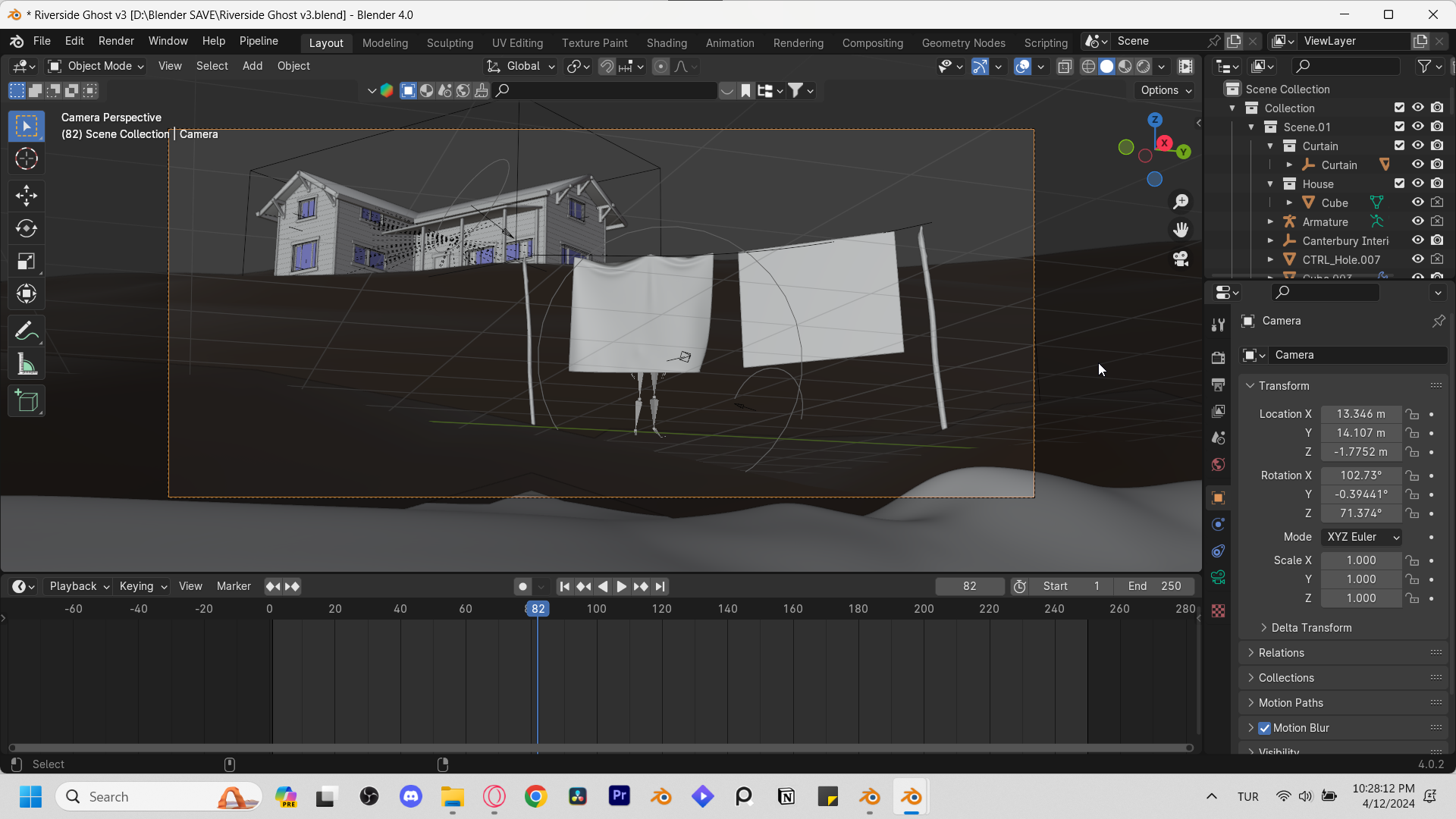Hide the Armature in viewport
Image resolution: width=1456 pixels, height=819 pixels.
coord(1417,221)
